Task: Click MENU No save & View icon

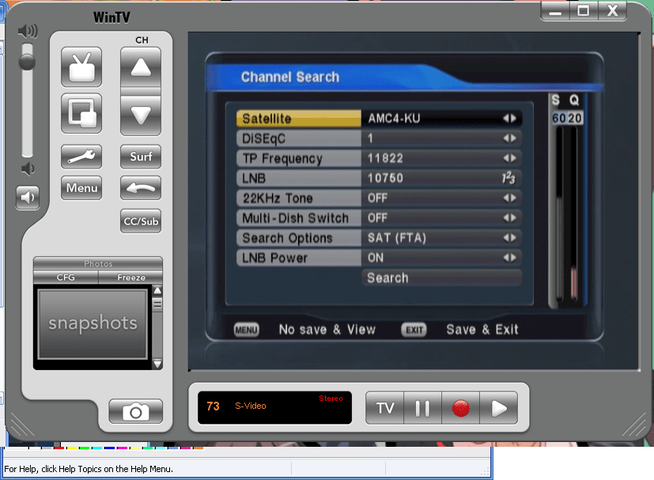Action: (x=246, y=330)
